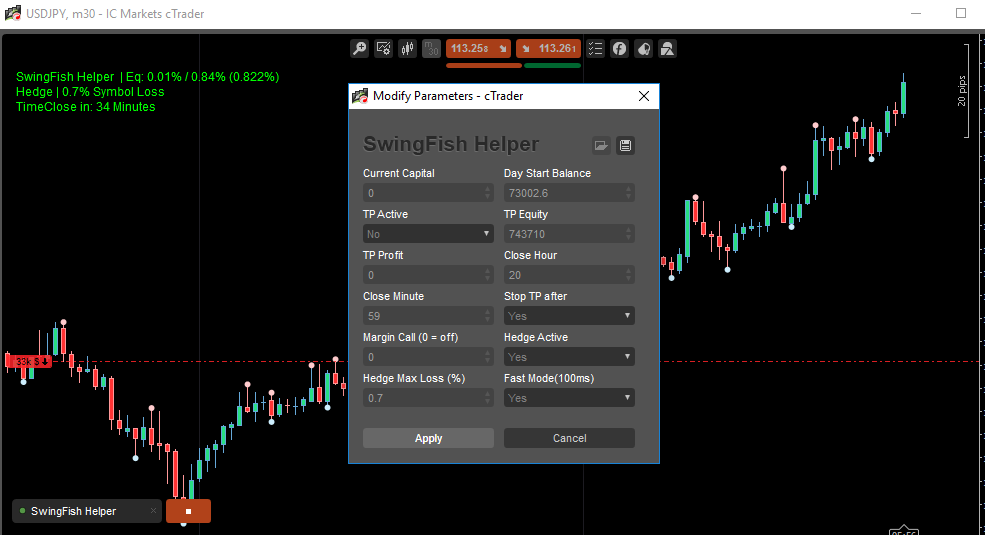Click the Hedge Max Loss (%) field
Viewport: 985px width, 535px height.
click(x=428, y=397)
